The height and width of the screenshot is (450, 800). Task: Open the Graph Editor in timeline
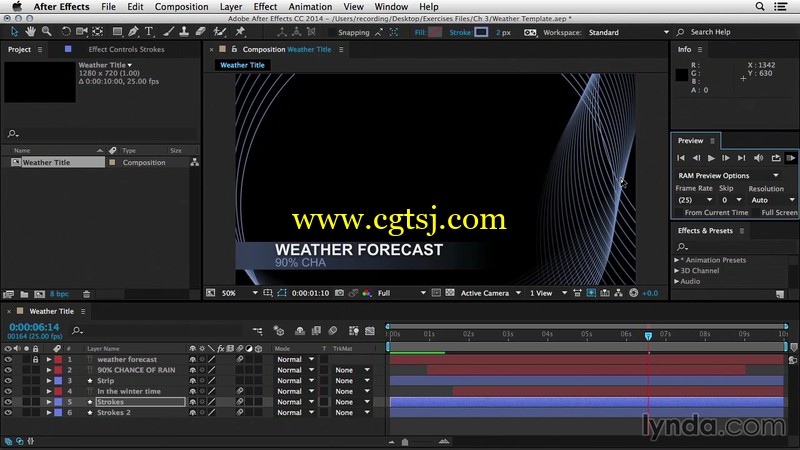point(370,331)
